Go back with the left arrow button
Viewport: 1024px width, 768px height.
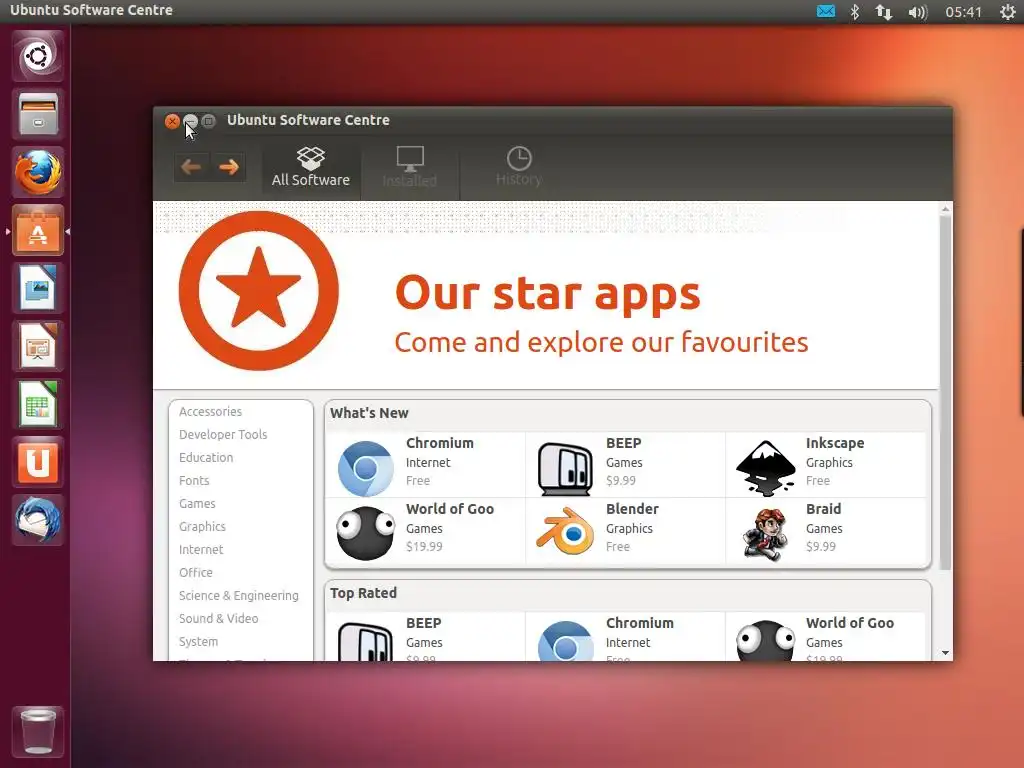point(191,167)
